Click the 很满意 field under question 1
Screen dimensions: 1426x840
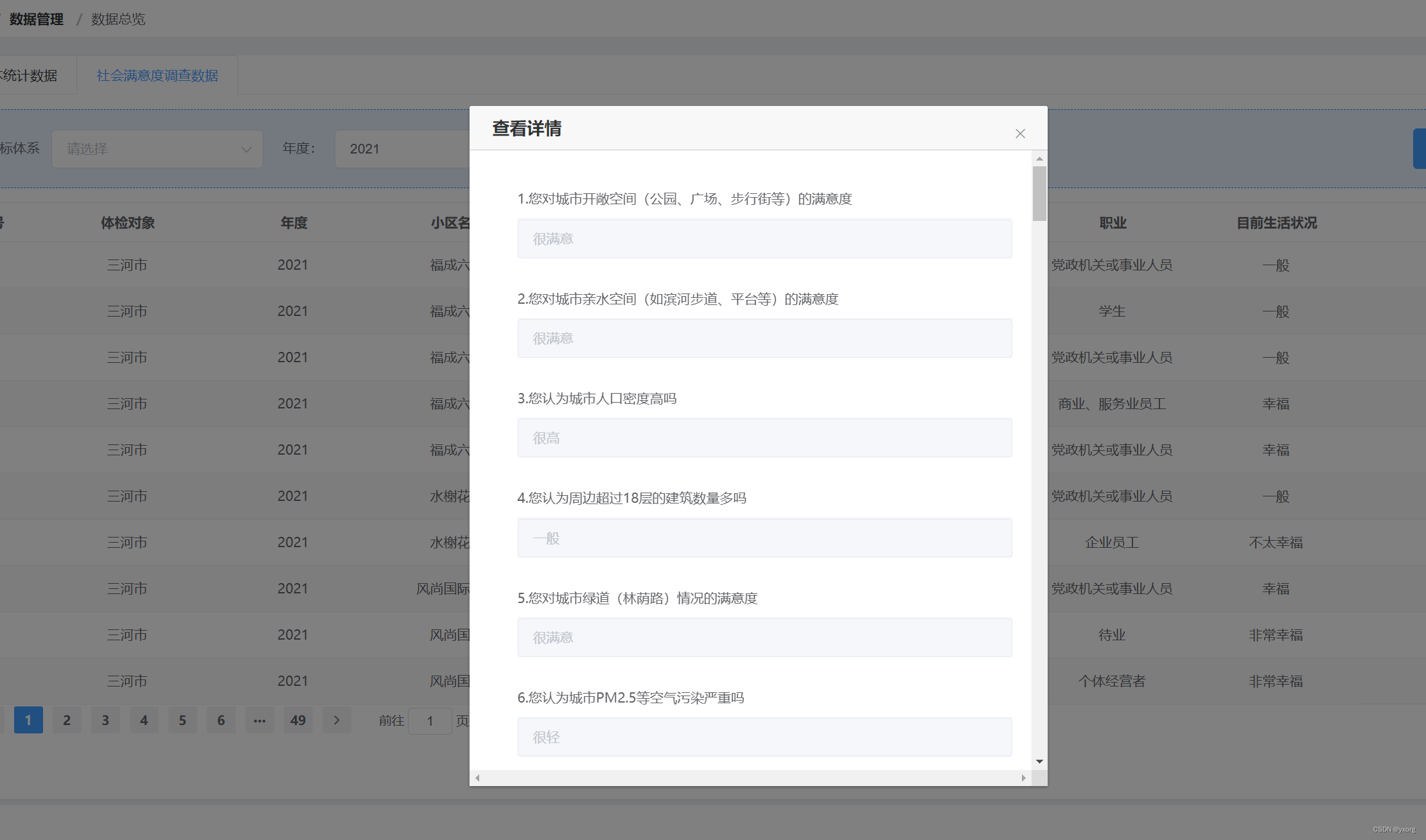(764, 239)
